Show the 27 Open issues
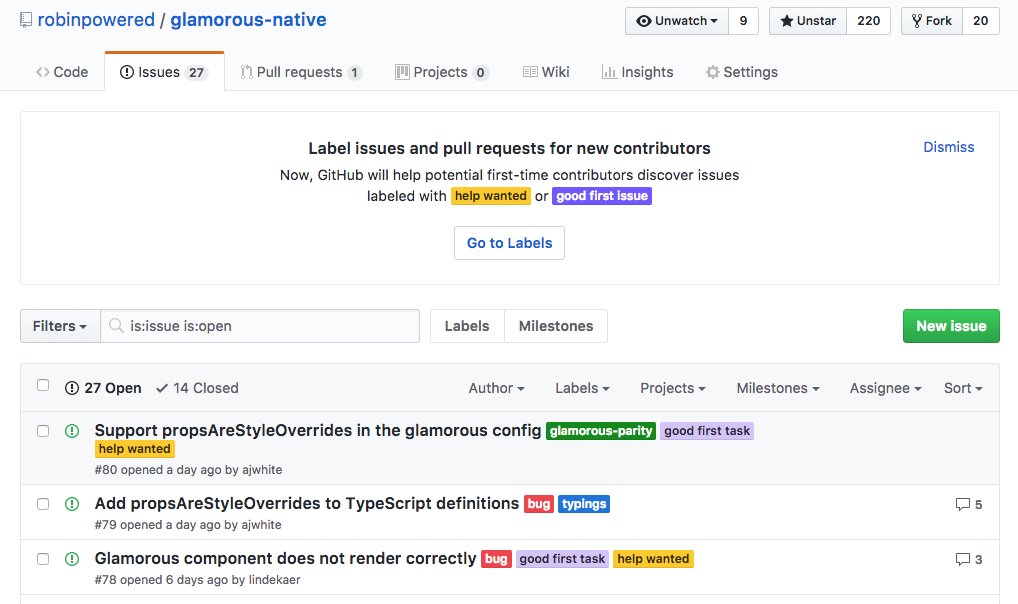 [x=103, y=388]
